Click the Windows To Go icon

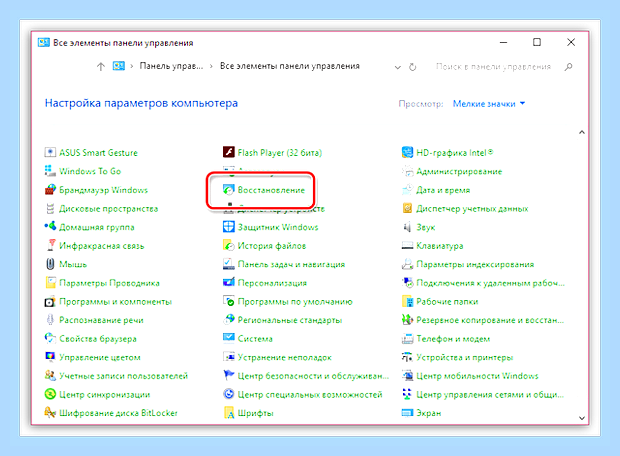50,171
